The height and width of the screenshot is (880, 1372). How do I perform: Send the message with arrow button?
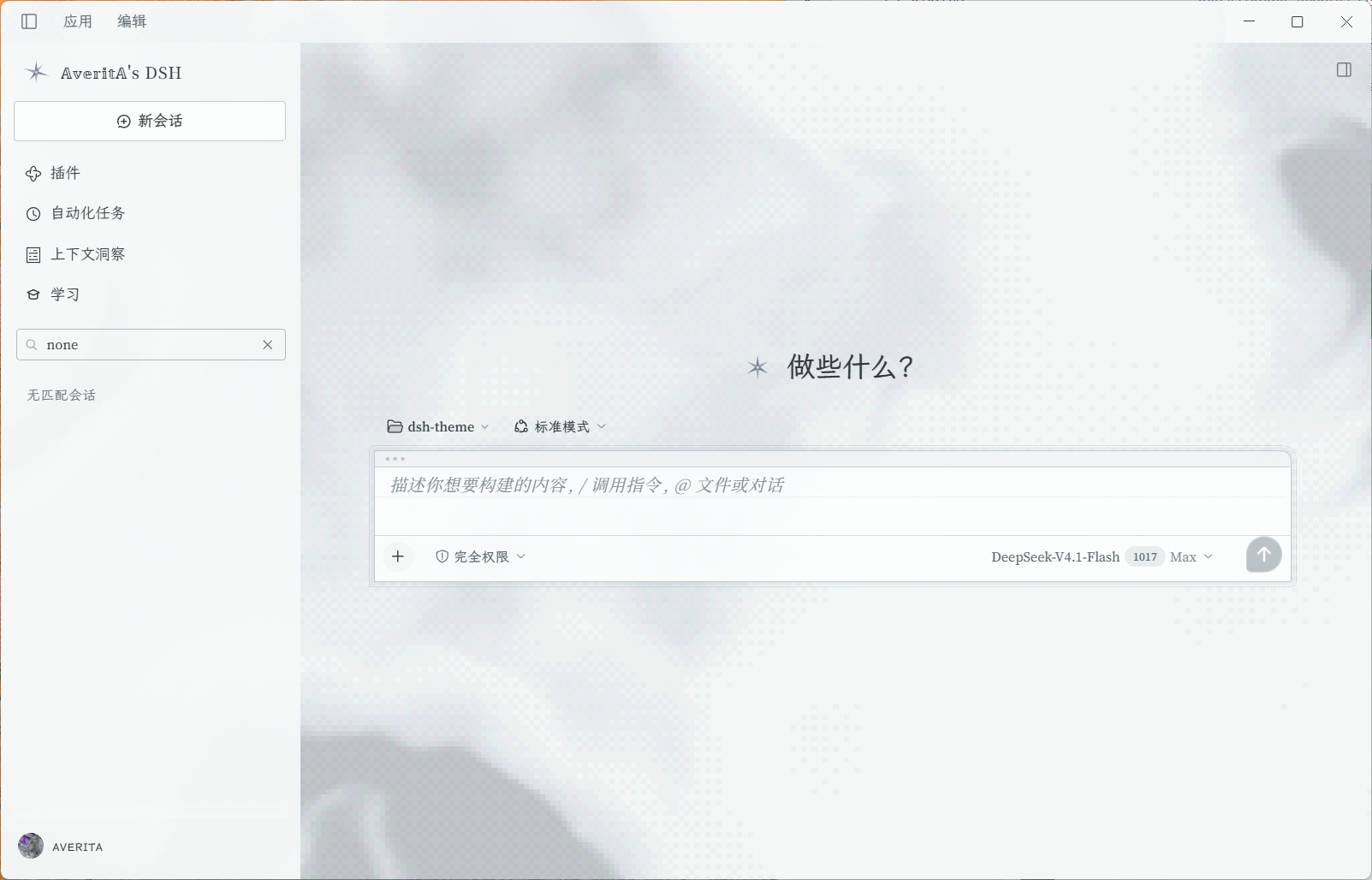(x=1263, y=555)
